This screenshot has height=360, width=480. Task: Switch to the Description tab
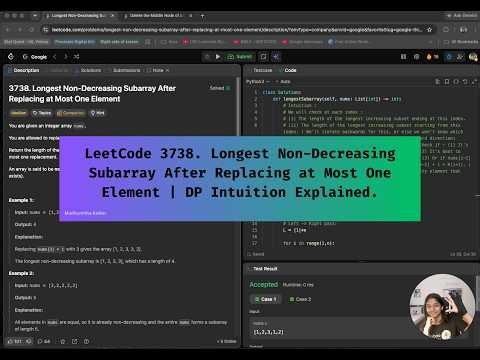click(x=23, y=70)
